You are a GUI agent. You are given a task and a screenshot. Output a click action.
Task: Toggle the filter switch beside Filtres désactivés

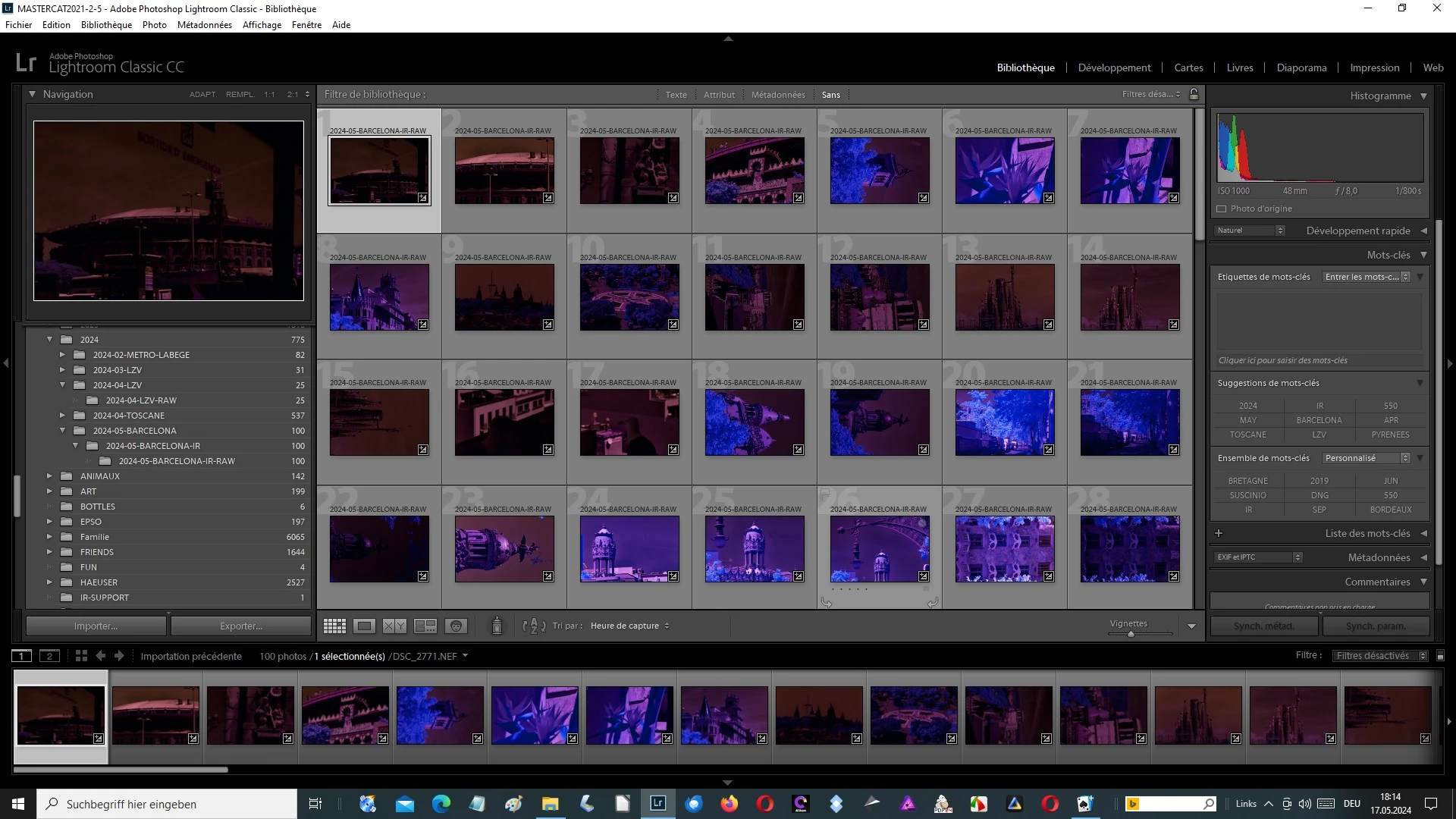click(1440, 656)
